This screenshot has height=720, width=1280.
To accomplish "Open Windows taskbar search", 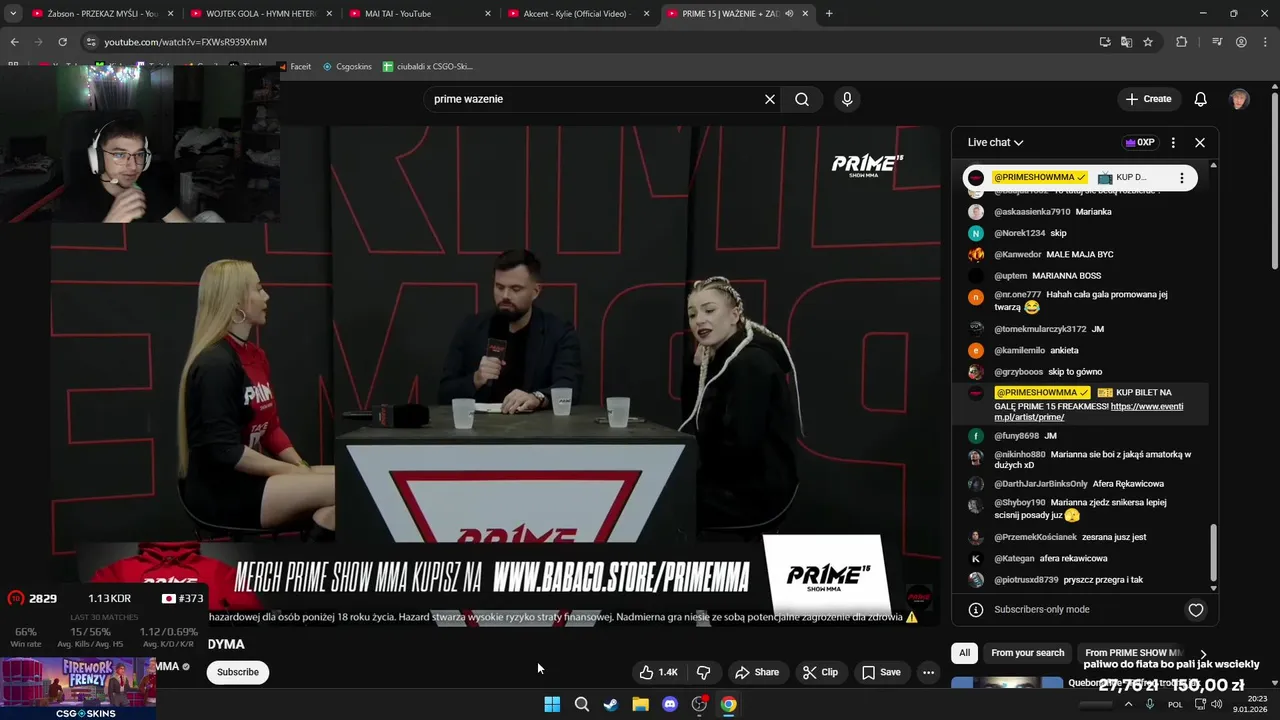I will point(581,704).
